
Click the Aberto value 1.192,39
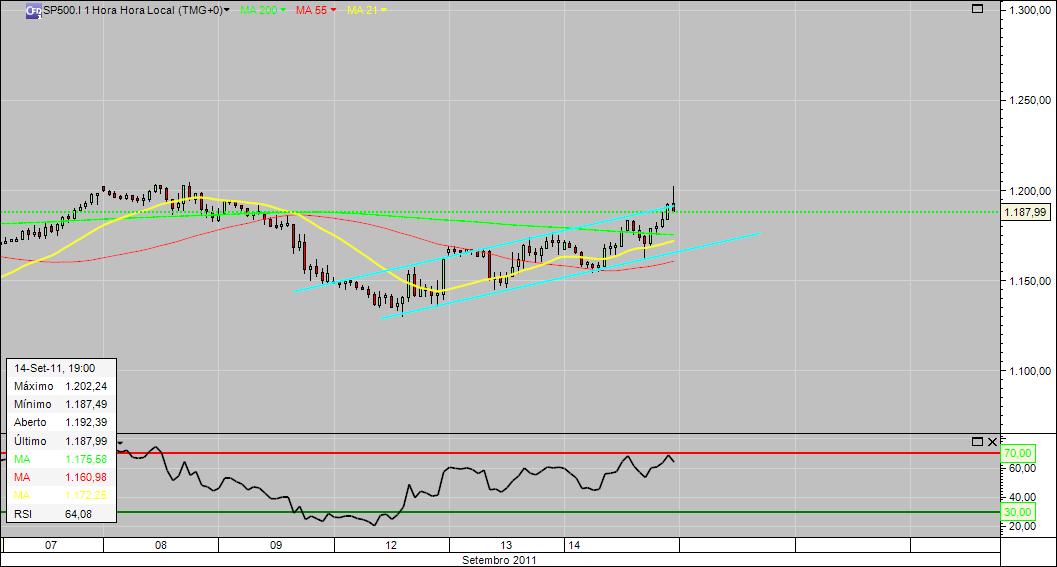point(86,422)
